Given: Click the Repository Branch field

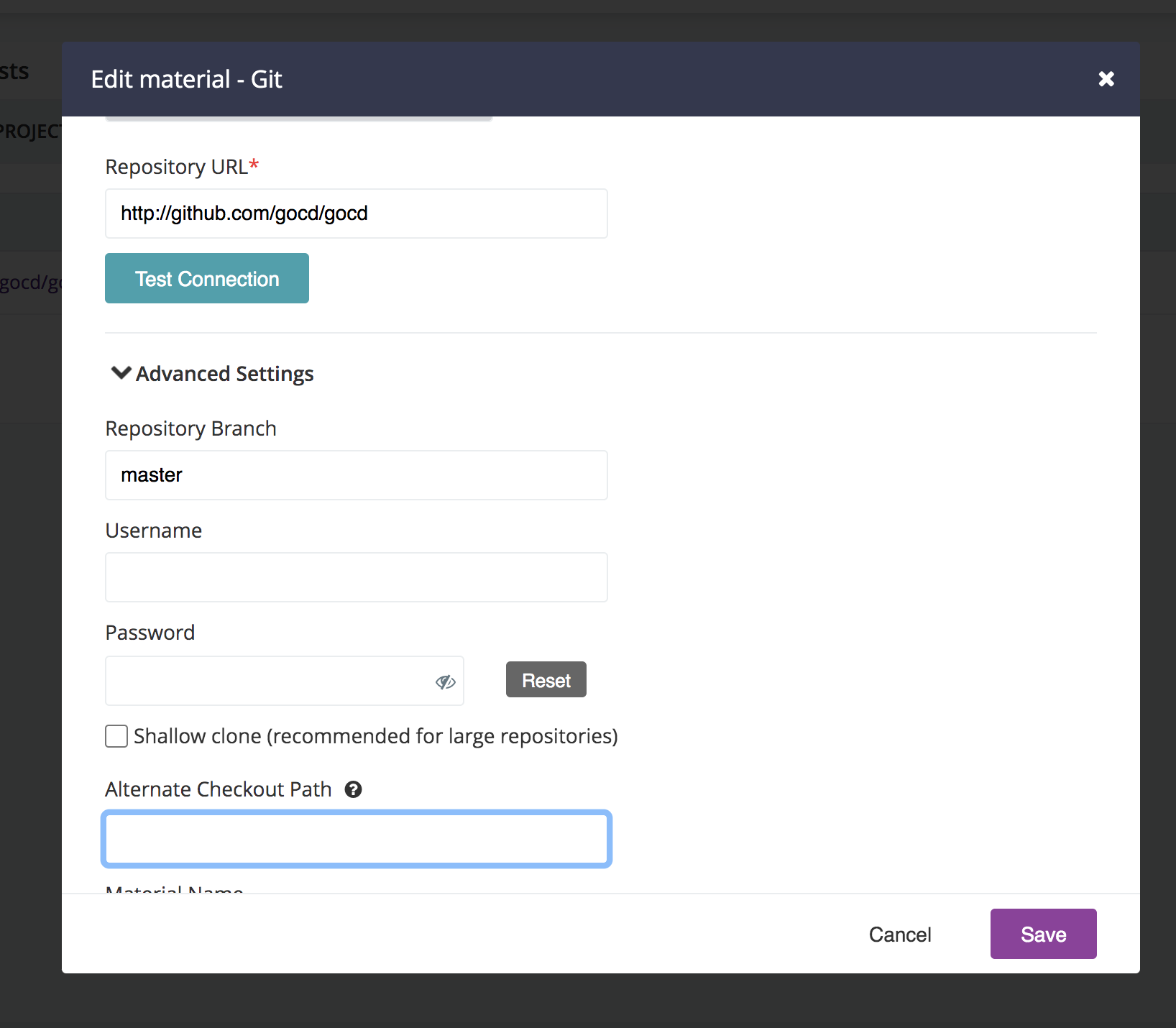Looking at the screenshot, I should (x=357, y=475).
